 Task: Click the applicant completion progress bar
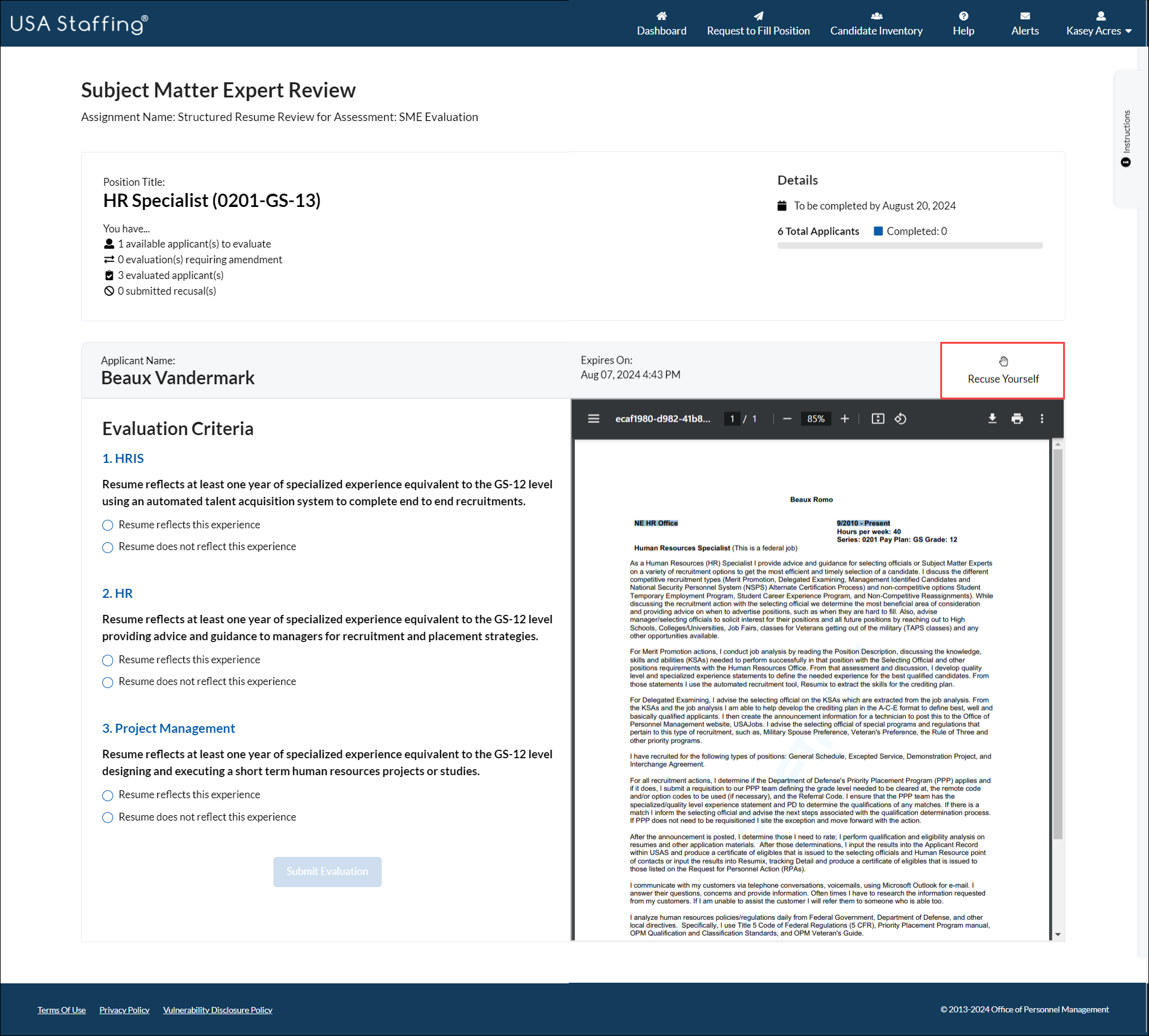[x=910, y=245]
